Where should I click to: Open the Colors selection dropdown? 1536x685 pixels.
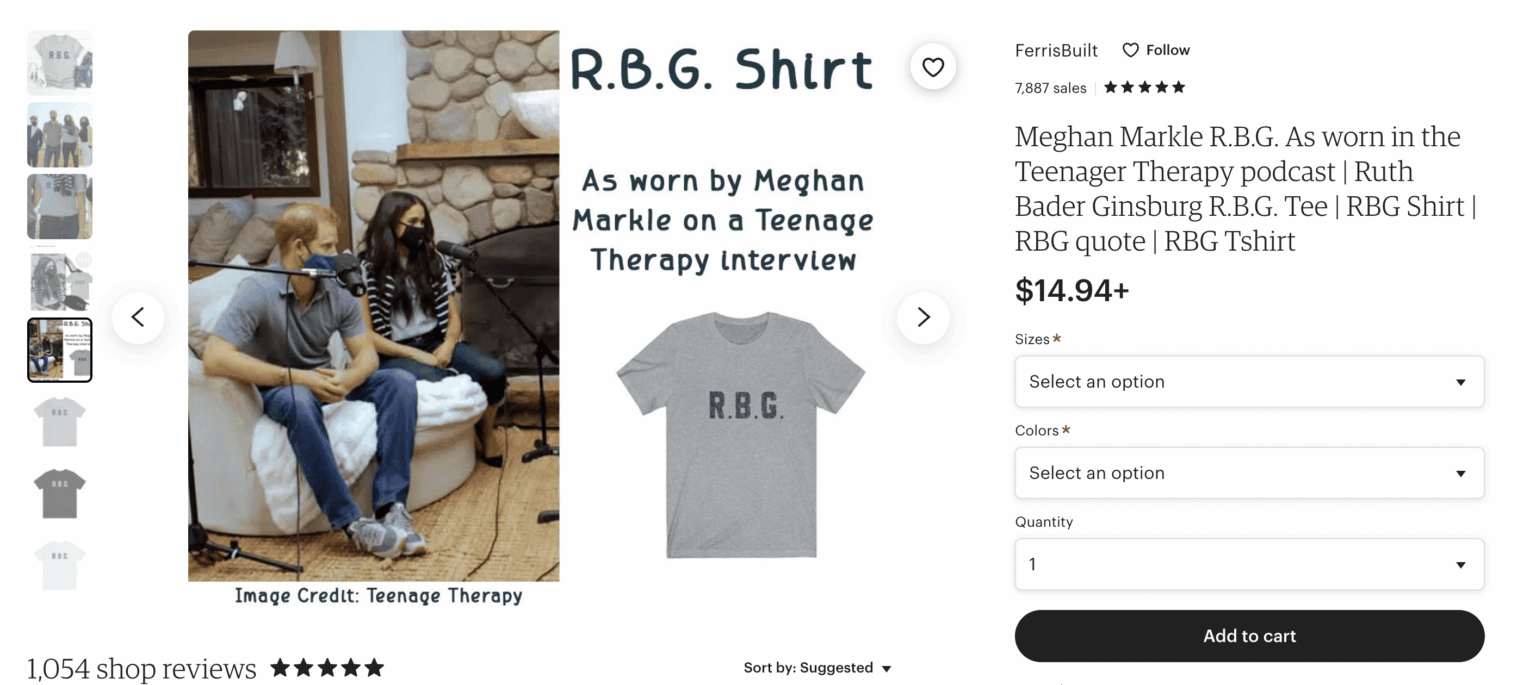[1248, 473]
